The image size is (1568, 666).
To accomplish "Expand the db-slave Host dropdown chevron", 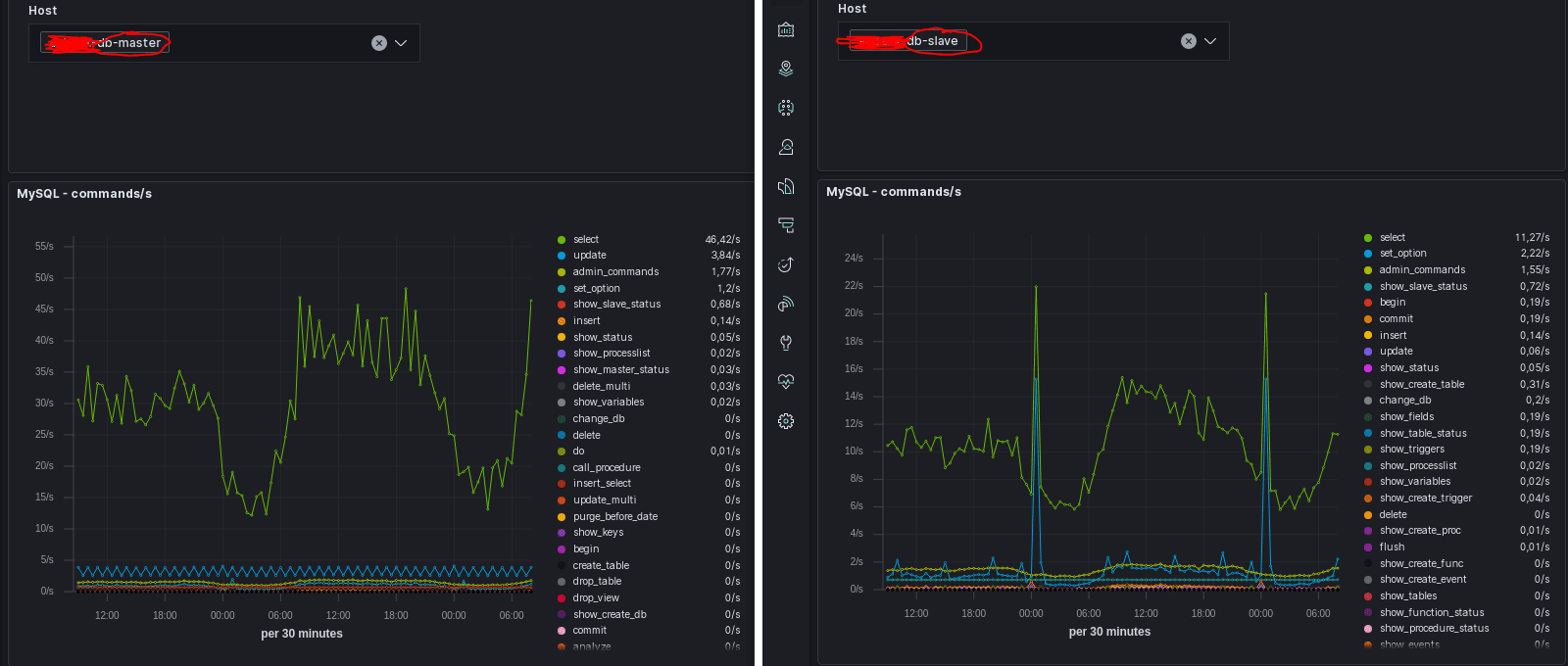I will tap(1210, 41).
